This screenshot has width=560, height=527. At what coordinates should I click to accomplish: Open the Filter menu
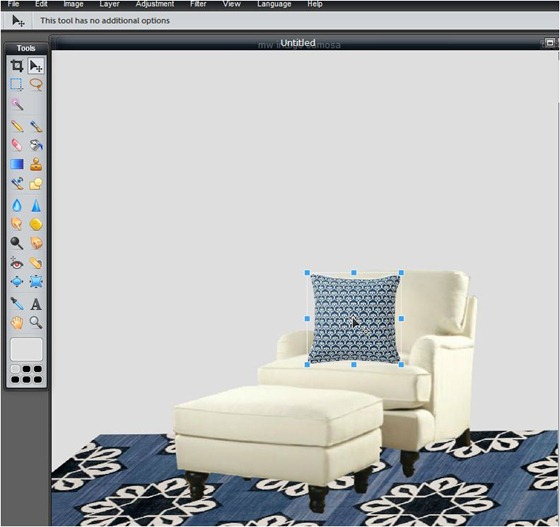click(198, 4)
